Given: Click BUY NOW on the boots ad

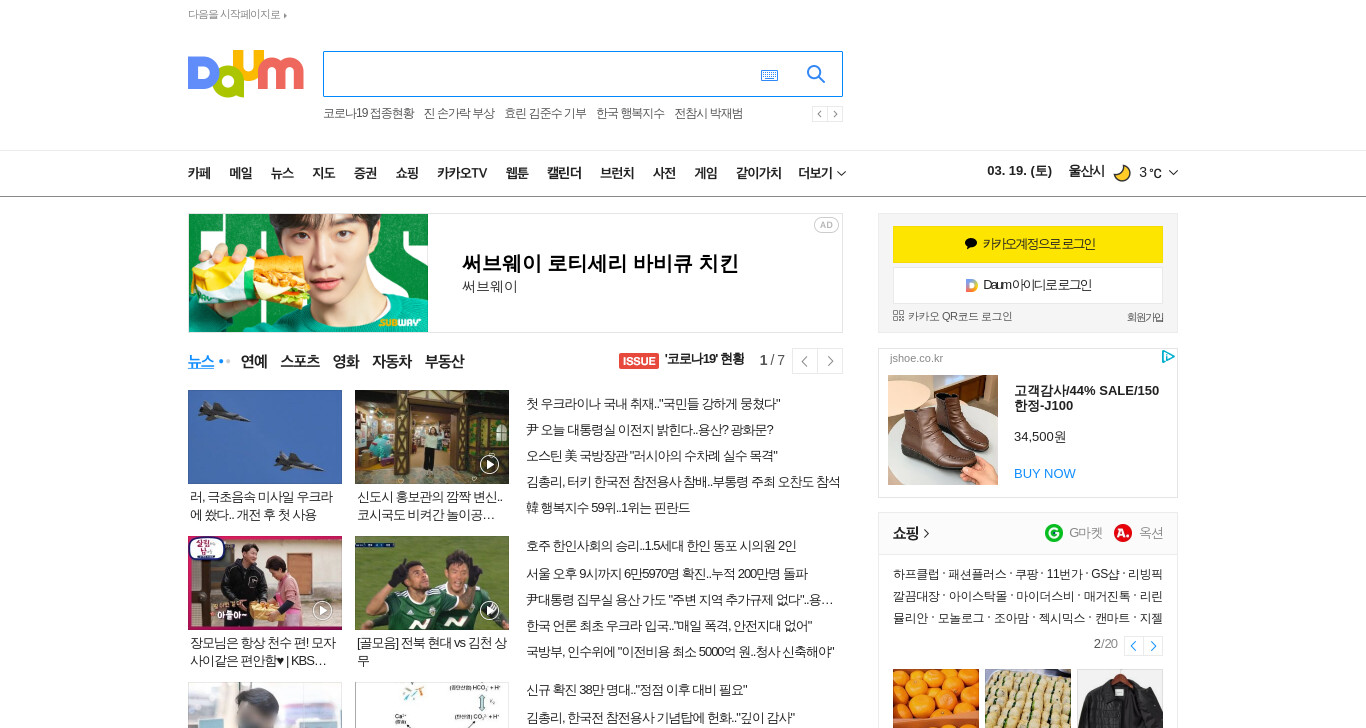Looking at the screenshot, I should pyautogui.click(x=1045, y=473).
